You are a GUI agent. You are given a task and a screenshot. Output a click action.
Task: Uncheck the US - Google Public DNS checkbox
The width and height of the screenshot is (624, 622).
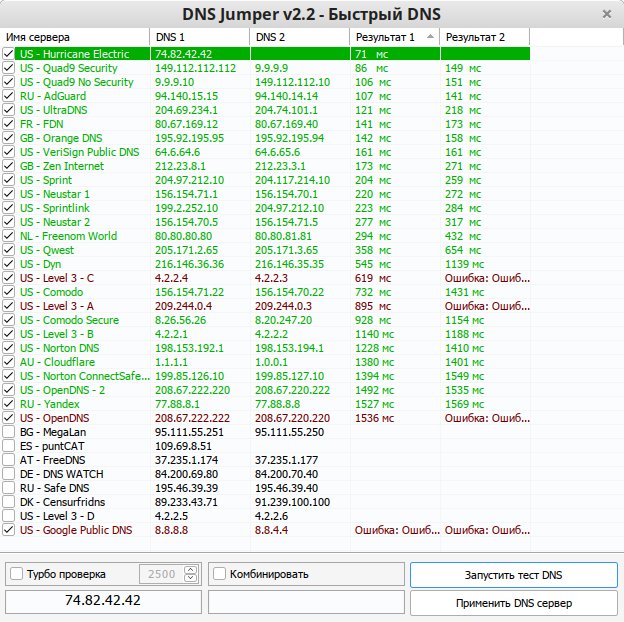click(x=9, y=530)
